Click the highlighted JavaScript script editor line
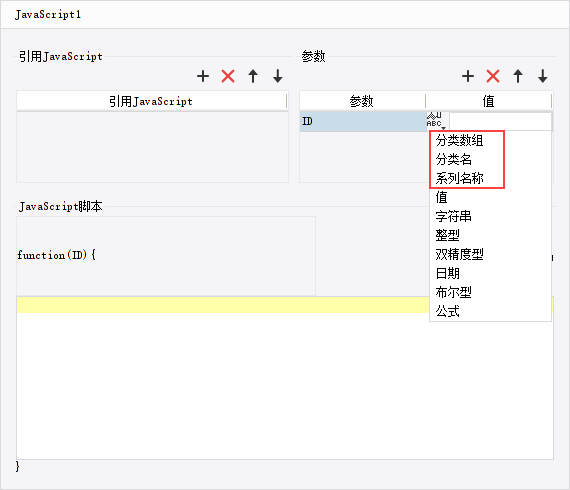Screen dimensions: 570x490 point(222,305)
